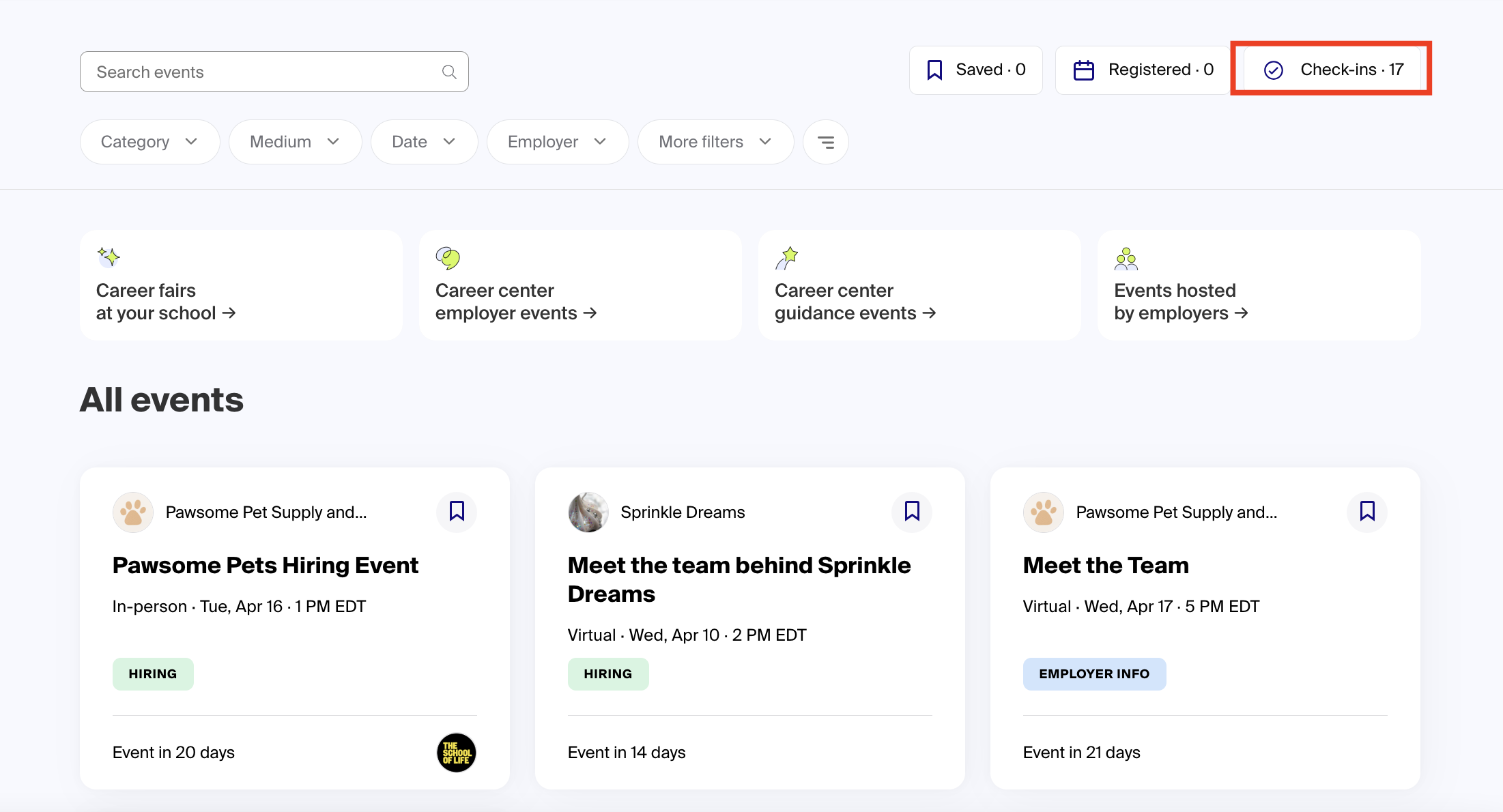Bookmark the Pawsome Pets Hiring Event
Image resolution: width=1503 pixels, height=812 pixels.
pyautogui.click(x=457, y=511)
